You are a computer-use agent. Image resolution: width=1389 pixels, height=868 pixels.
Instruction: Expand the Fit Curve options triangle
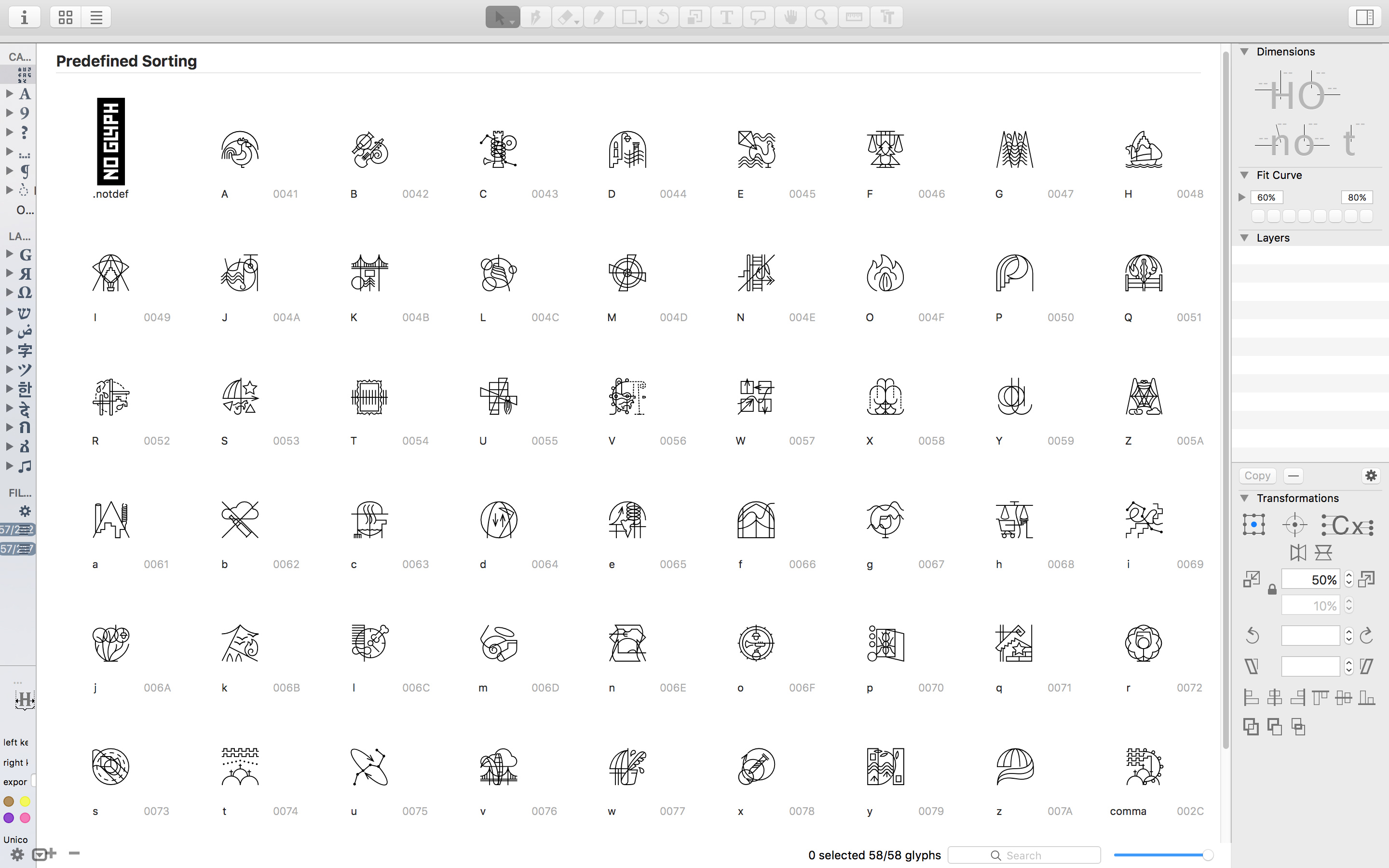1242,198
